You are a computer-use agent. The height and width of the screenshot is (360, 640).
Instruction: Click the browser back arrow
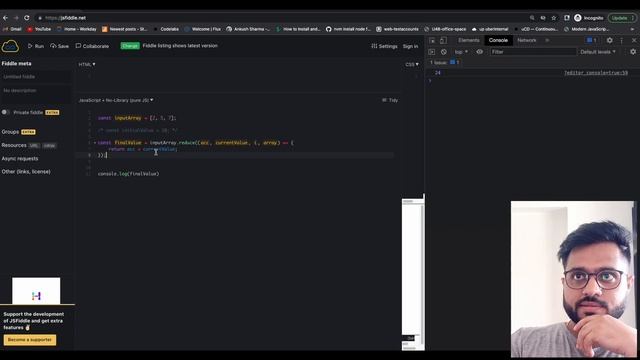pos(5,18)
